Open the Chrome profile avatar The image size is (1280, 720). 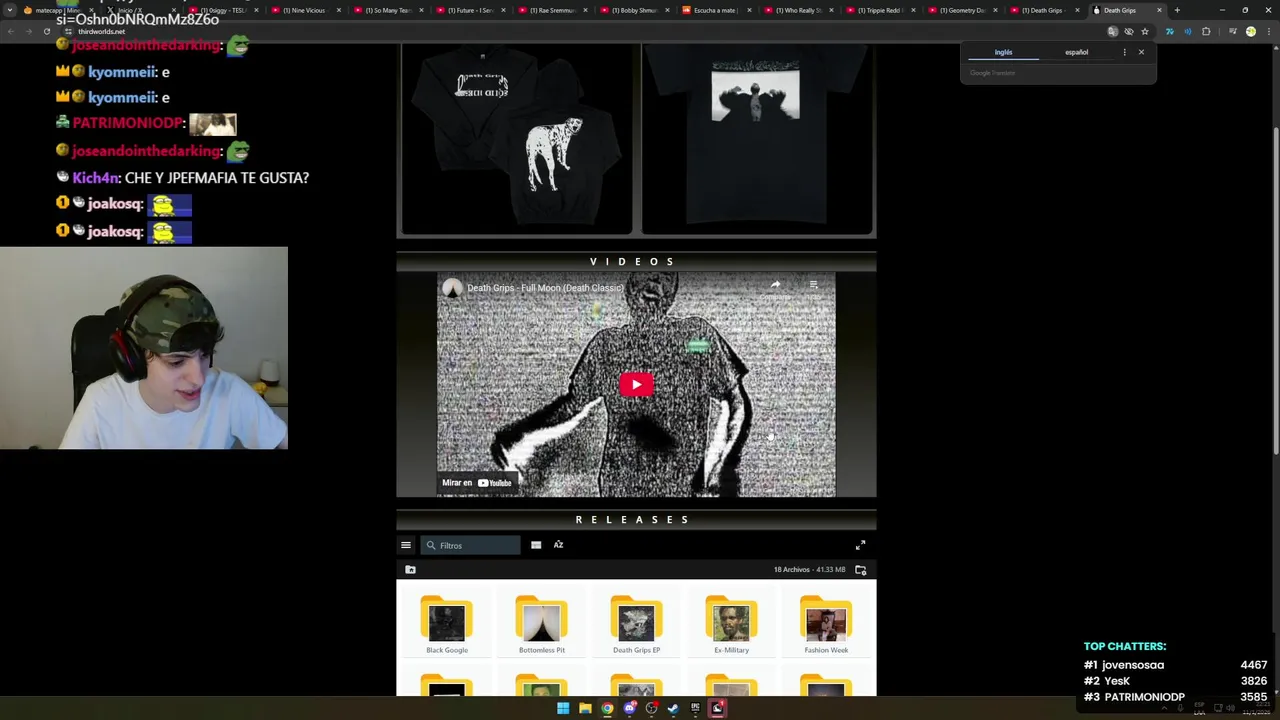(1250, 31)
